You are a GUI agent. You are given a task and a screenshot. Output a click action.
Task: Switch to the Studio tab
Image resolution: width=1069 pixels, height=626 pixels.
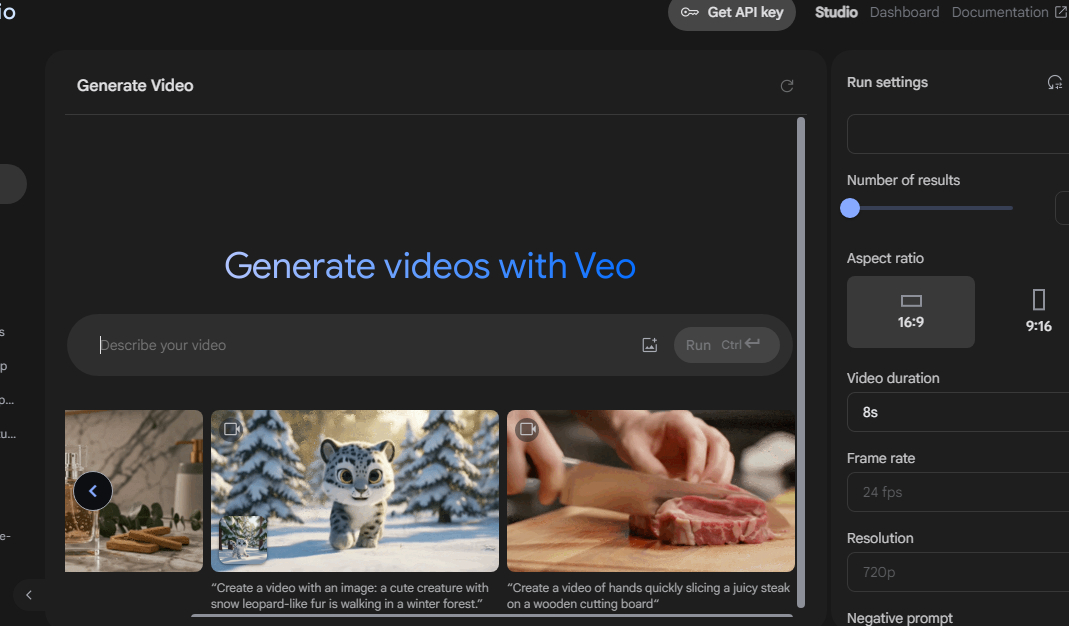coord(837,12)
